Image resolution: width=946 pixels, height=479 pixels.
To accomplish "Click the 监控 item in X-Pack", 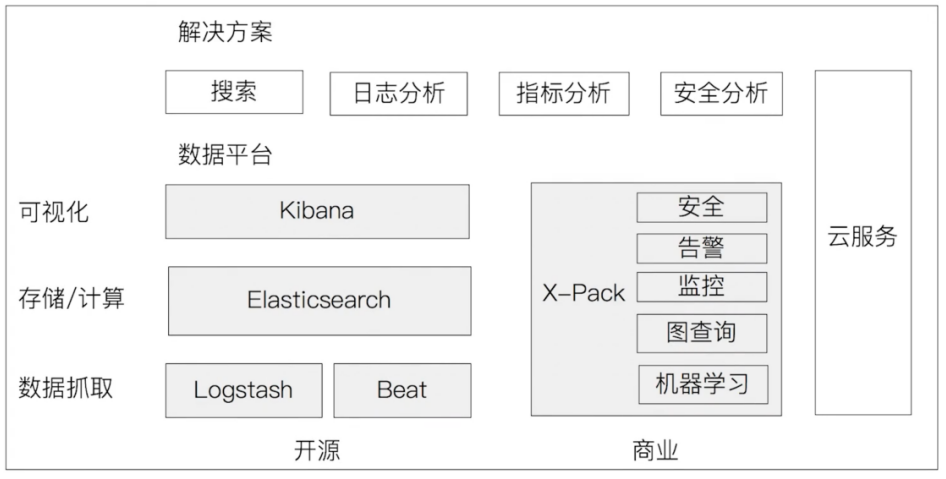I will tap(702, 287).
